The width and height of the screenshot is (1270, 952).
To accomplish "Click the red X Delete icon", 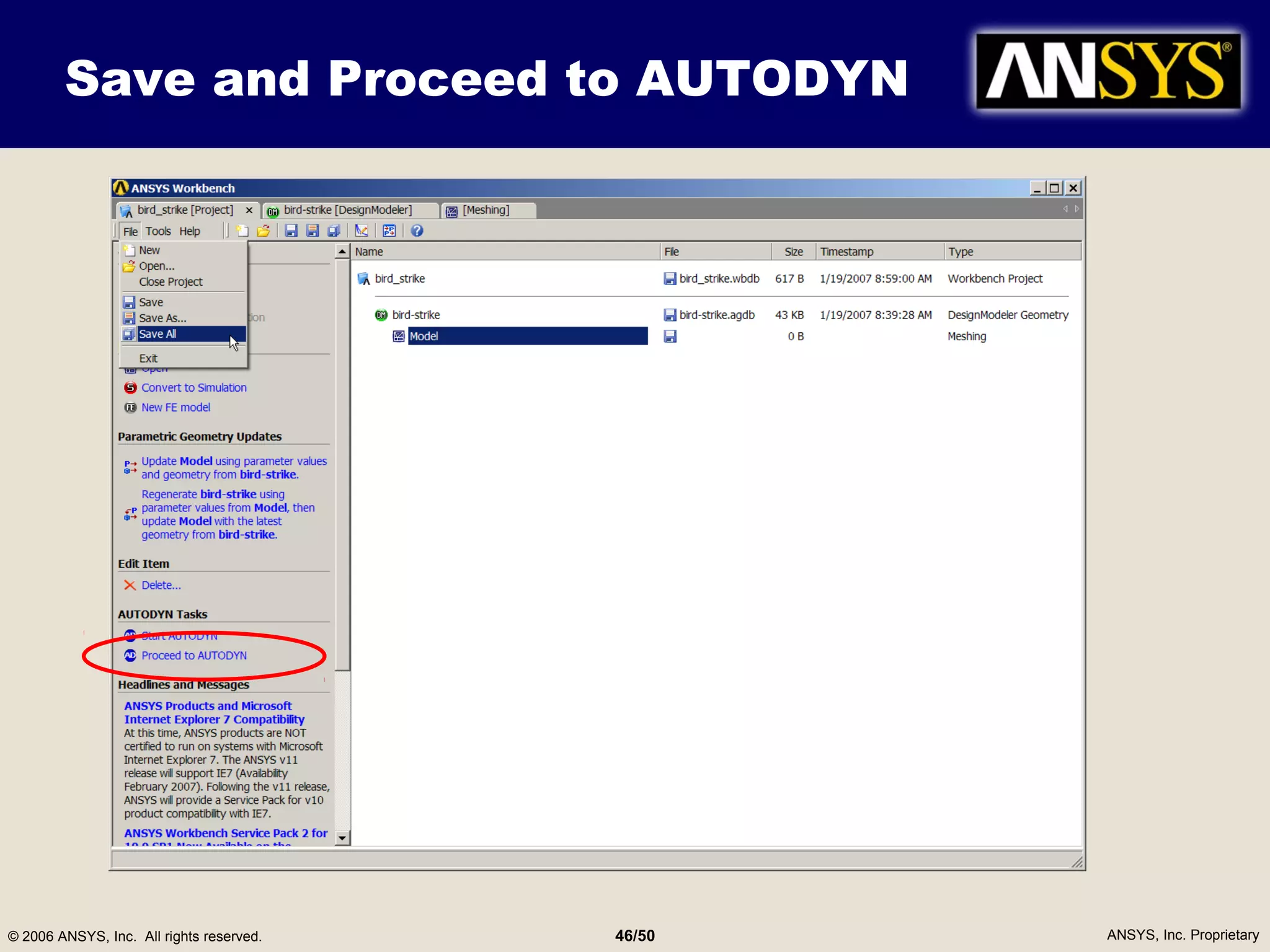I will 130,585.
